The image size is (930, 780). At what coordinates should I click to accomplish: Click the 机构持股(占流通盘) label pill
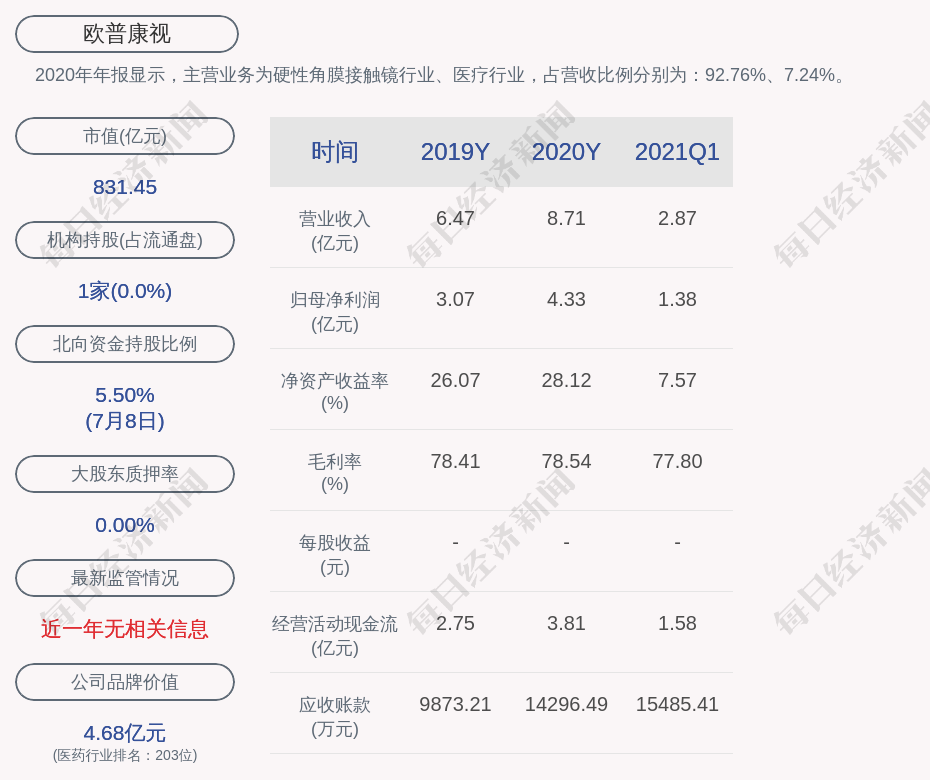click(x=125, y=240)
